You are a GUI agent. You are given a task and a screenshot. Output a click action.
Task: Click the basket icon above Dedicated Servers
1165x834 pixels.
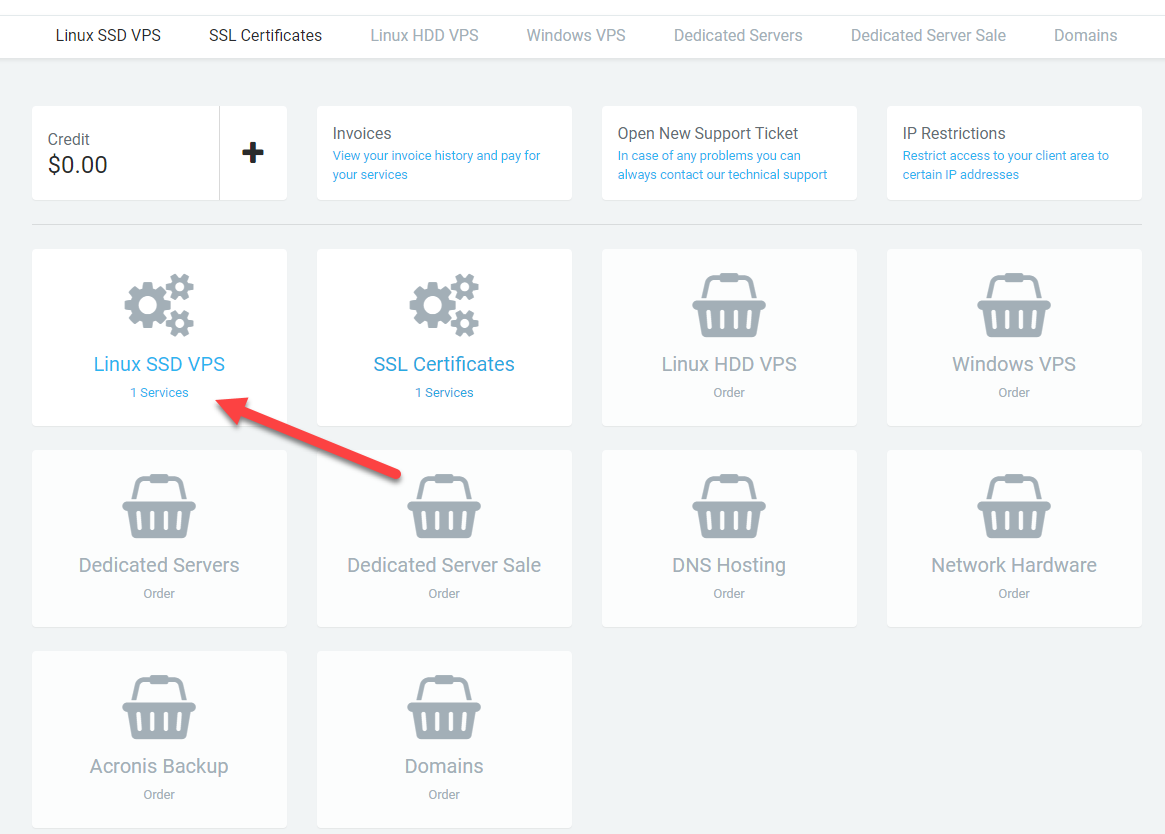(159, 506)
